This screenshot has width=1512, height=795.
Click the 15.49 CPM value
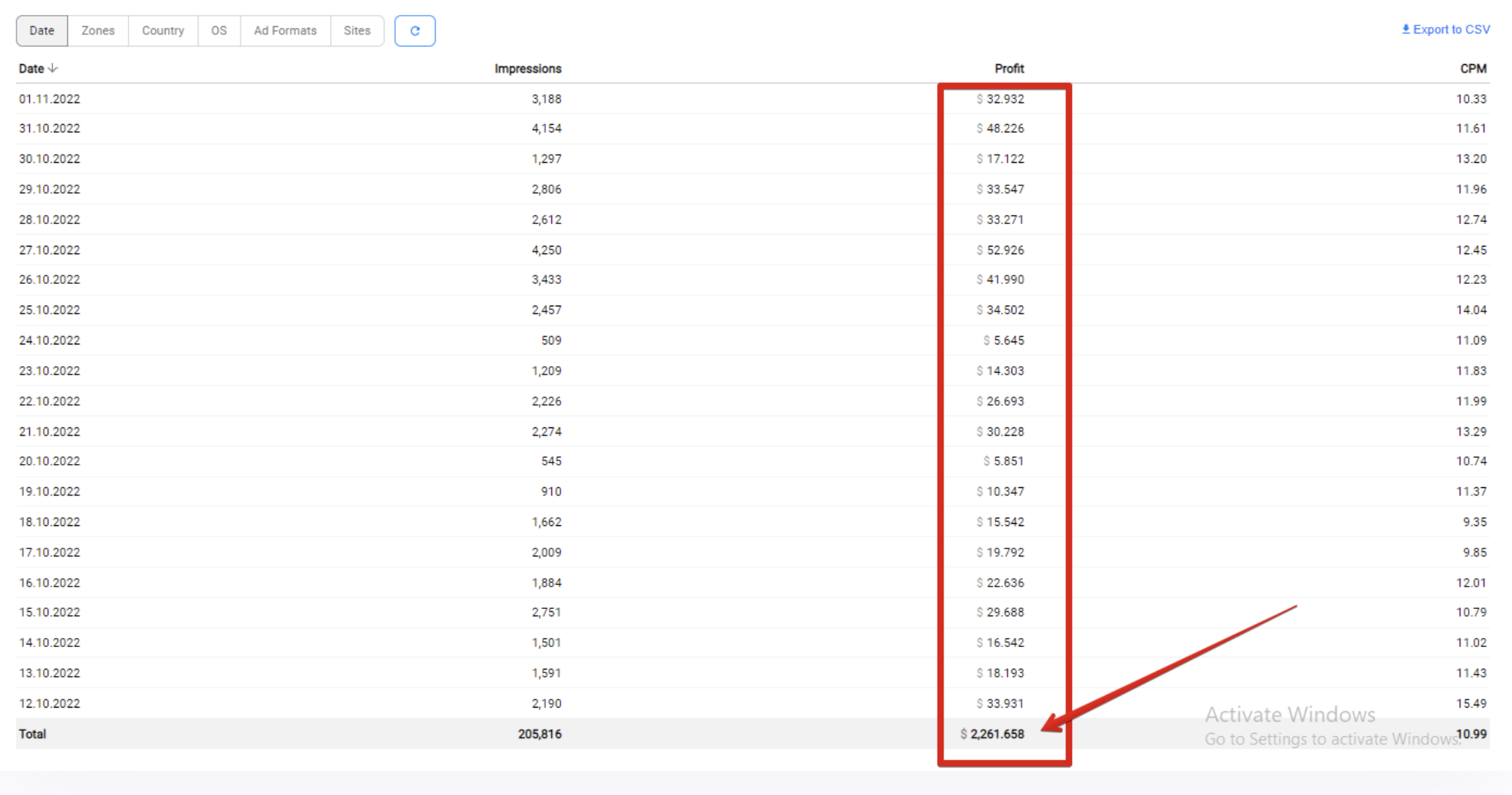pos(1470,703)
